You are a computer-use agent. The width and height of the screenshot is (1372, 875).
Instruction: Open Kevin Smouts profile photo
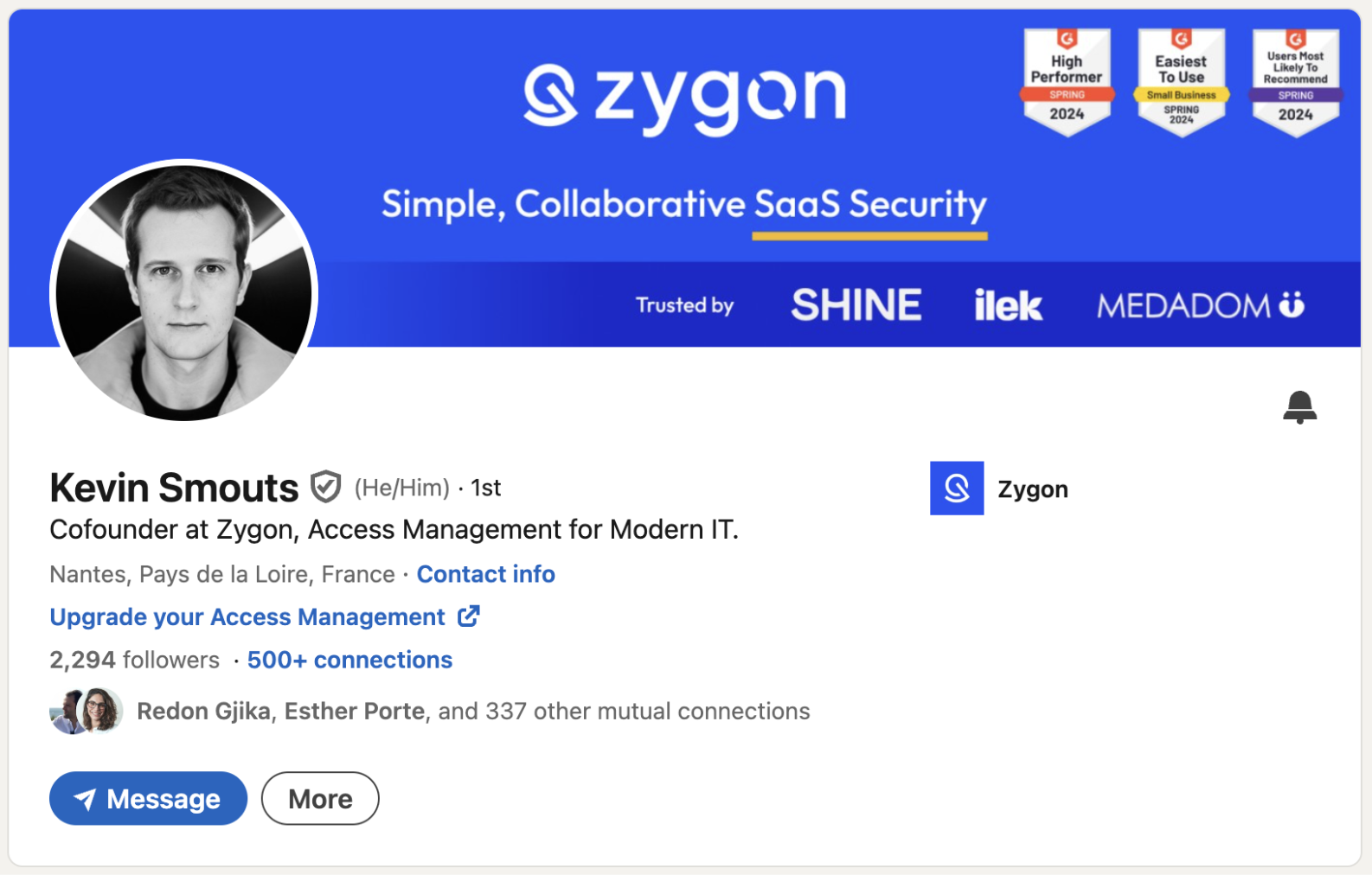[x=184, y=291]
